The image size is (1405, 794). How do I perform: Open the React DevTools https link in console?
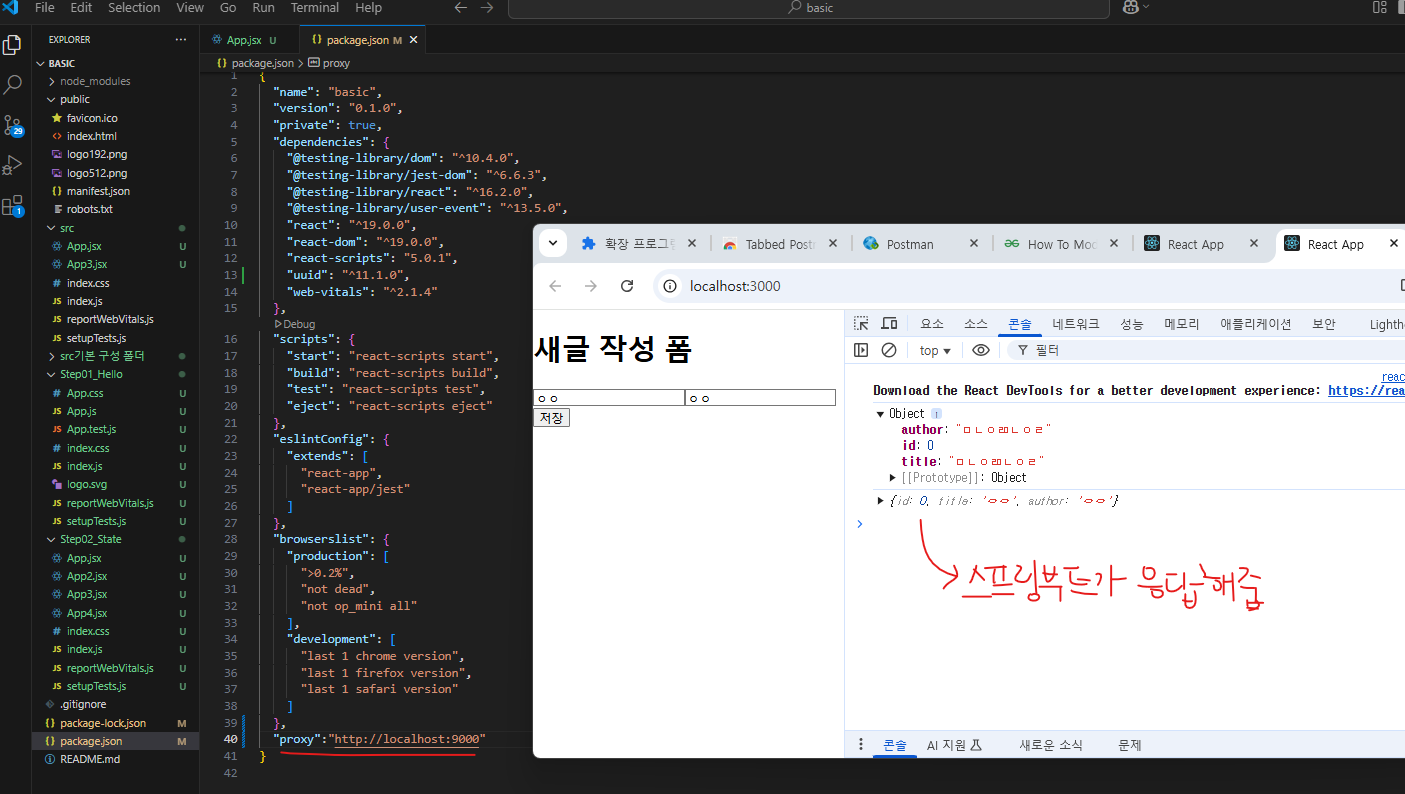1366,391
